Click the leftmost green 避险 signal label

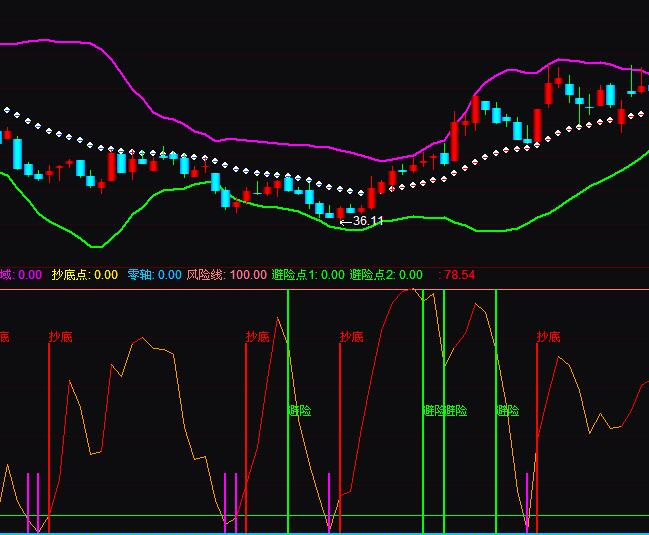[x=300, y=410]
